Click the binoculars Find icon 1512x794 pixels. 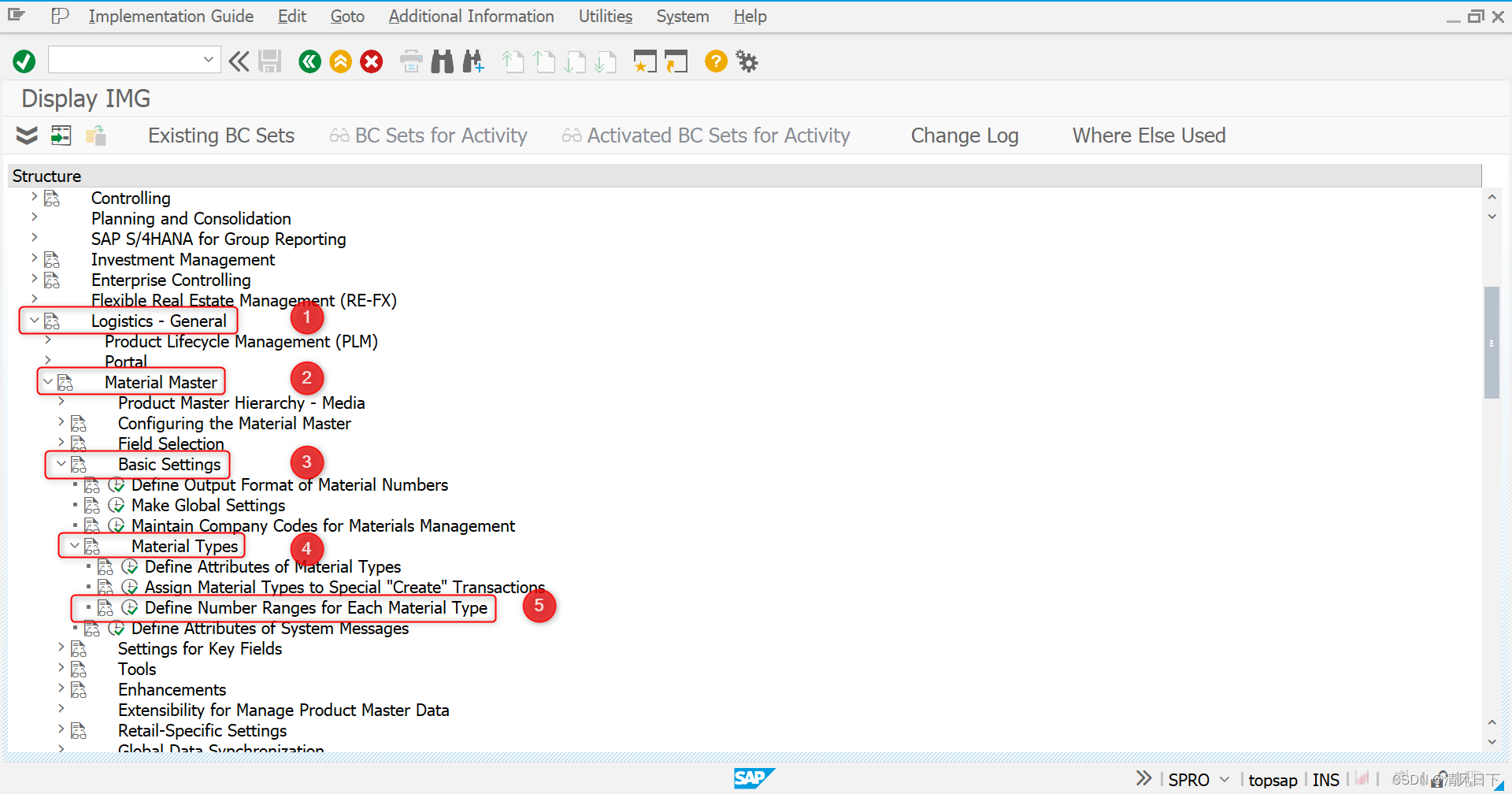tap(443, 61)
